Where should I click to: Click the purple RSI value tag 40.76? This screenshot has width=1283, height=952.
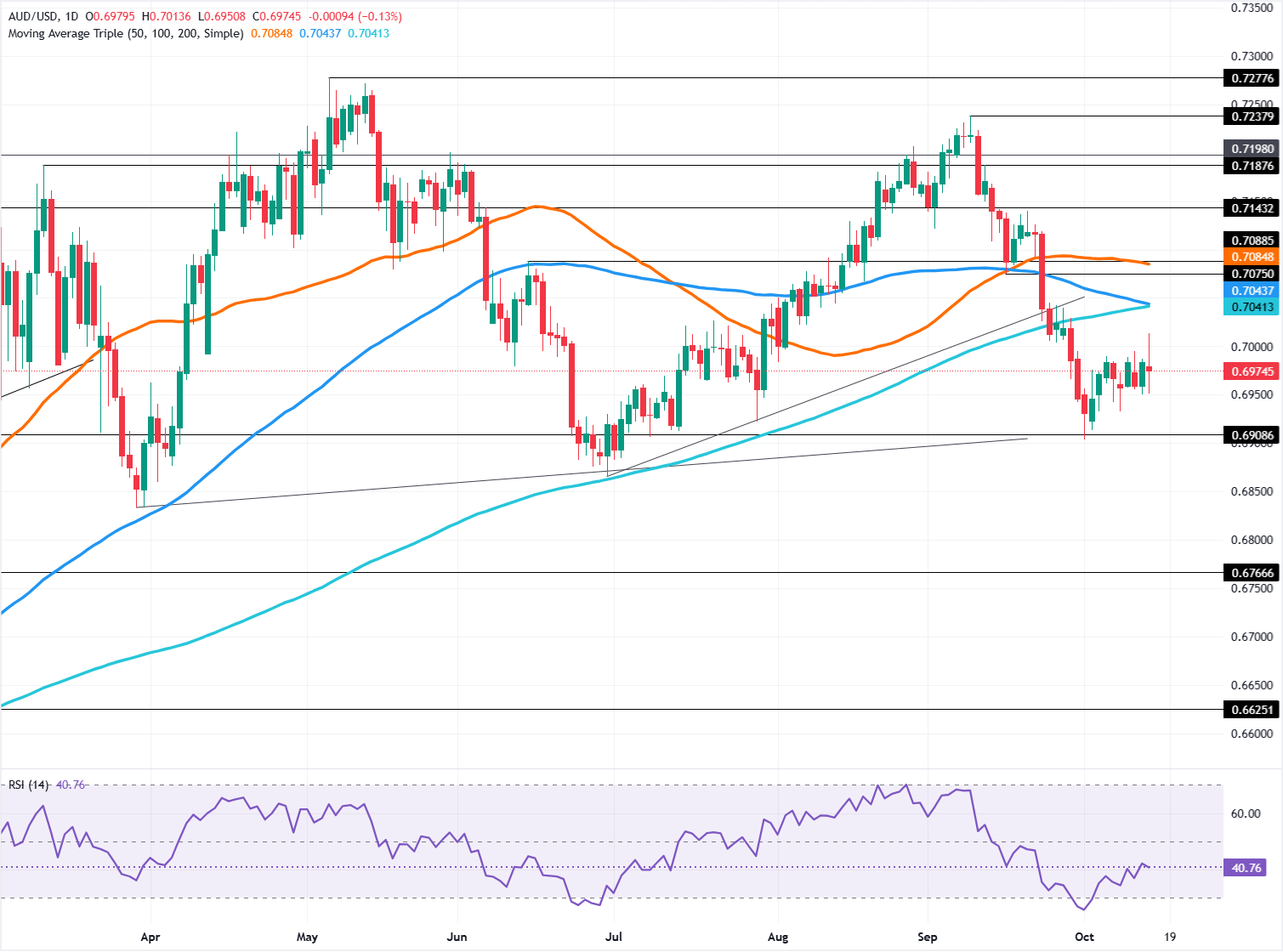pos(1246,868)
